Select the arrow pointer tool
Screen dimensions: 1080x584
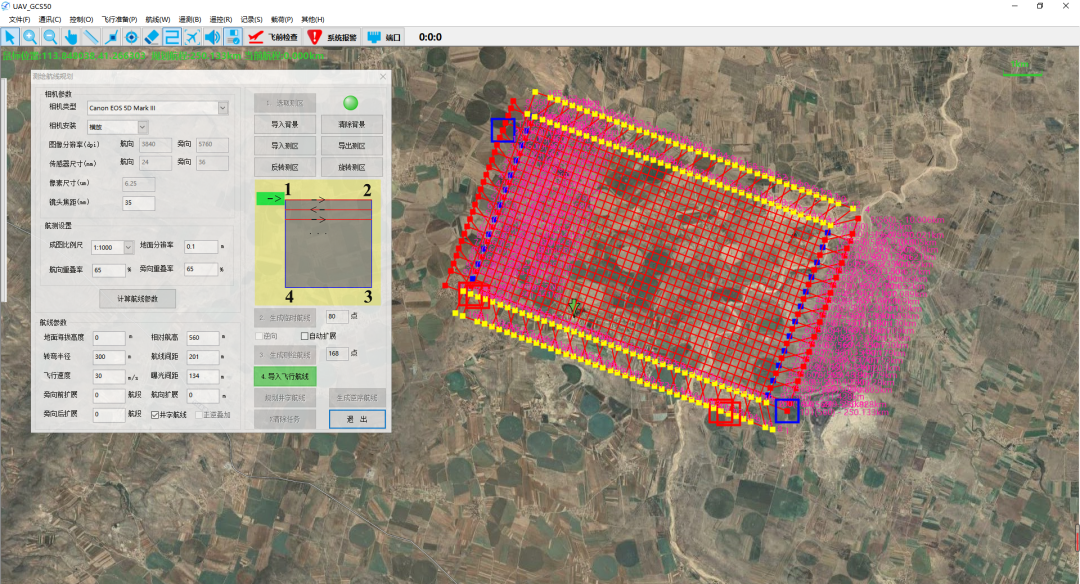[10, 37]
